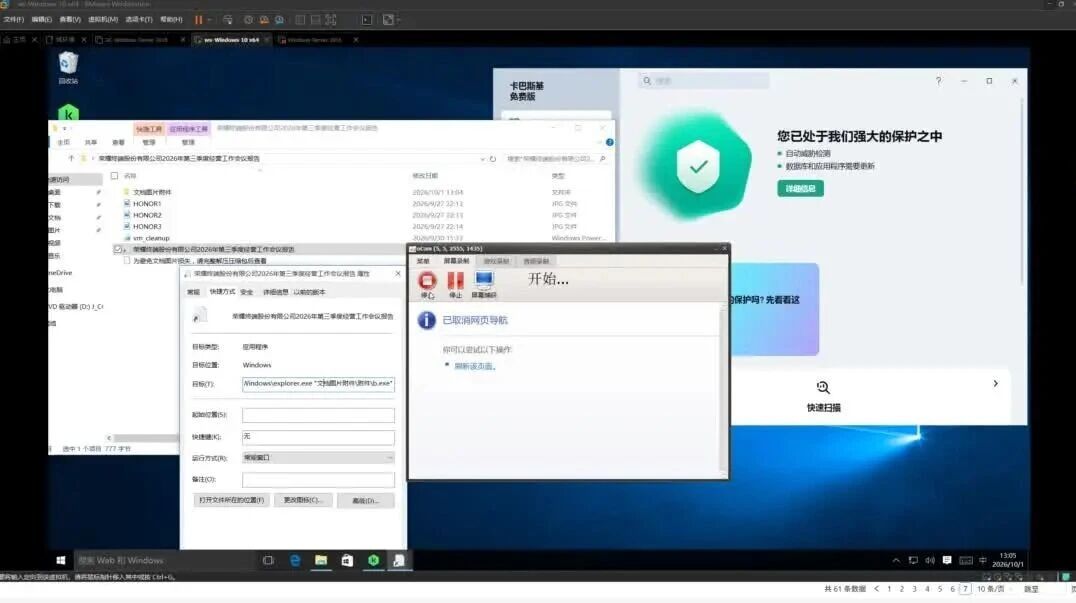Screen dimensions: 1076x603
Task: Open VMware 编辑(E) menu
Action: point(41,20)
